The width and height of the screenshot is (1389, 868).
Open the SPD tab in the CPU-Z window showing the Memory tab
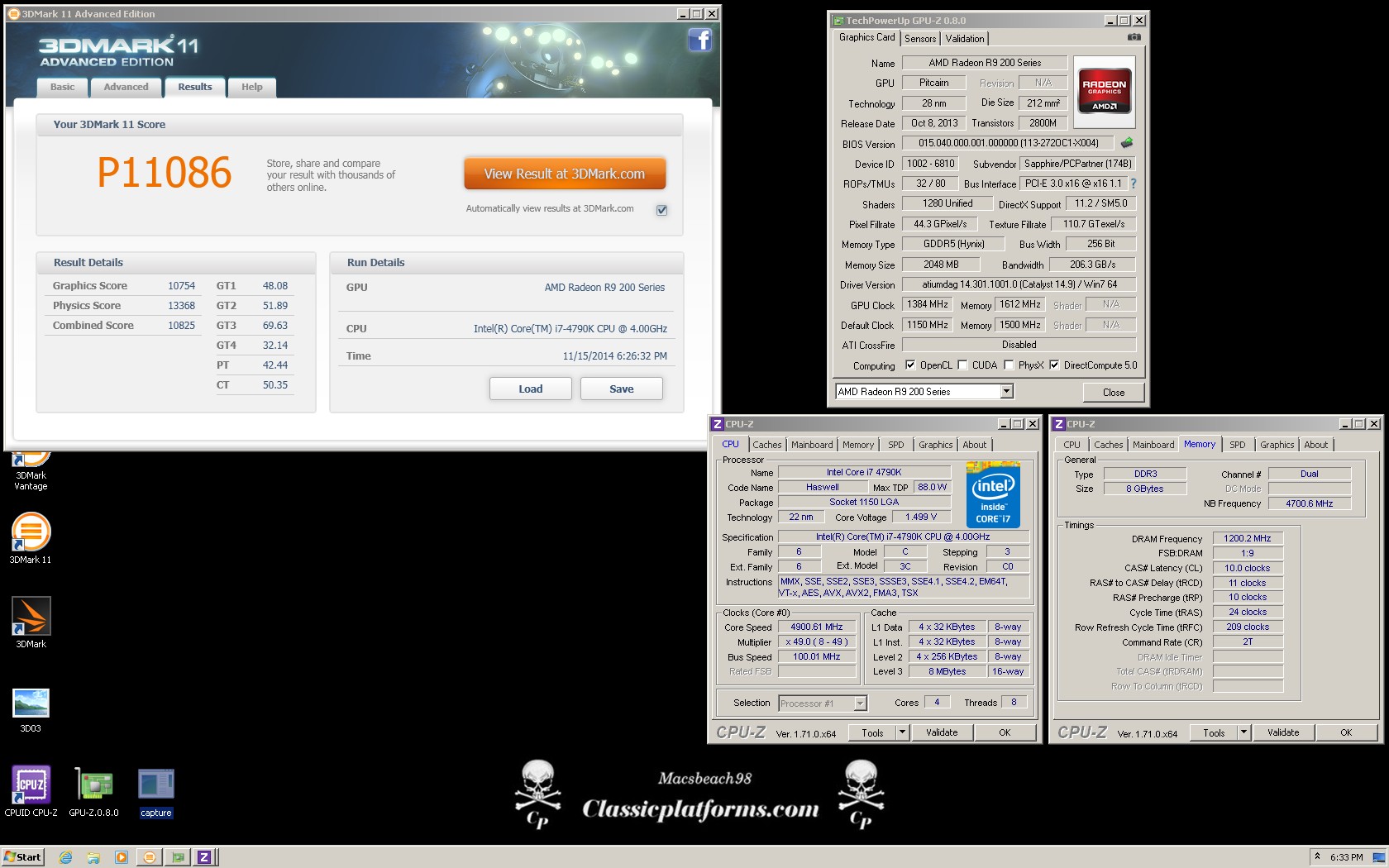point(1238,445)
